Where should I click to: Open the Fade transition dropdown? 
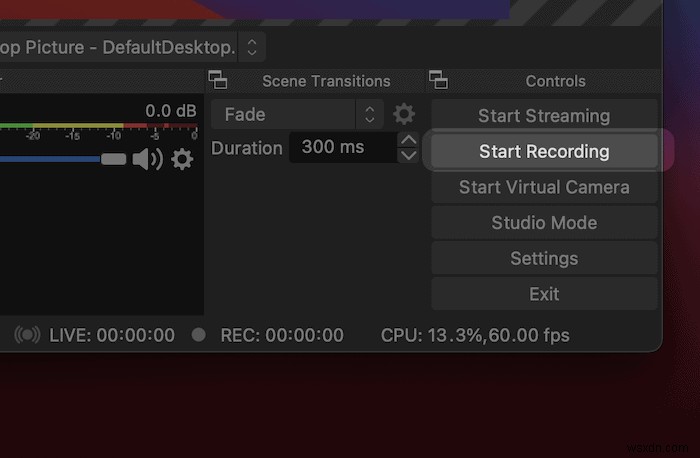[x=299, y=114]
